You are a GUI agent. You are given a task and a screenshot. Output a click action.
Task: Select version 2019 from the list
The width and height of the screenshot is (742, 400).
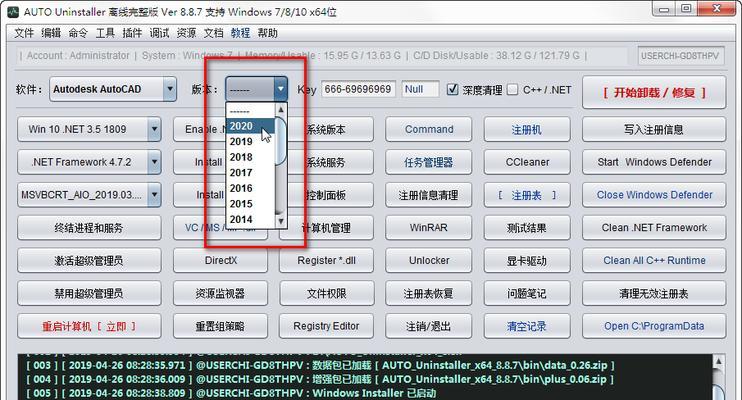click(x=250, y=142)
